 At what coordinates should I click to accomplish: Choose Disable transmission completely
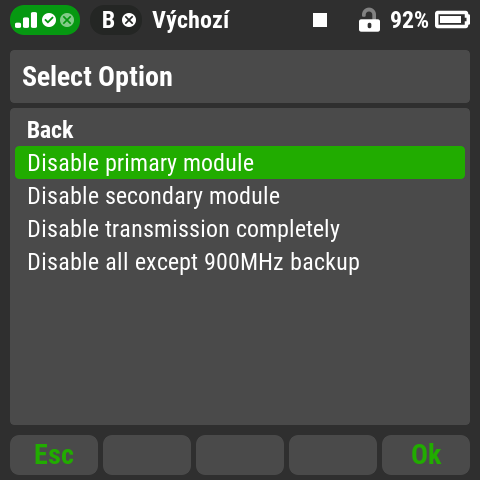(x=240, y=229)
